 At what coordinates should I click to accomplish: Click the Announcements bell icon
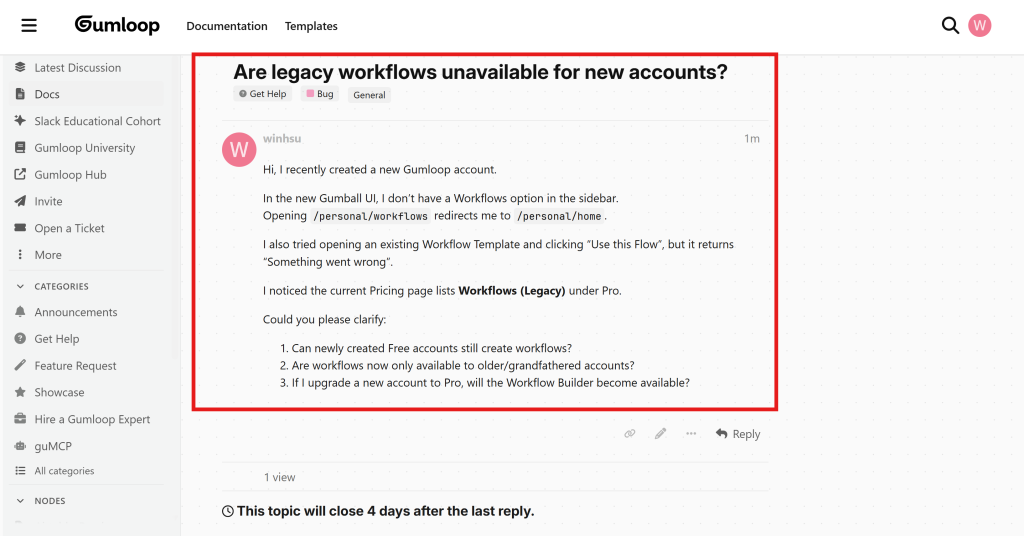tap(20, 312)
